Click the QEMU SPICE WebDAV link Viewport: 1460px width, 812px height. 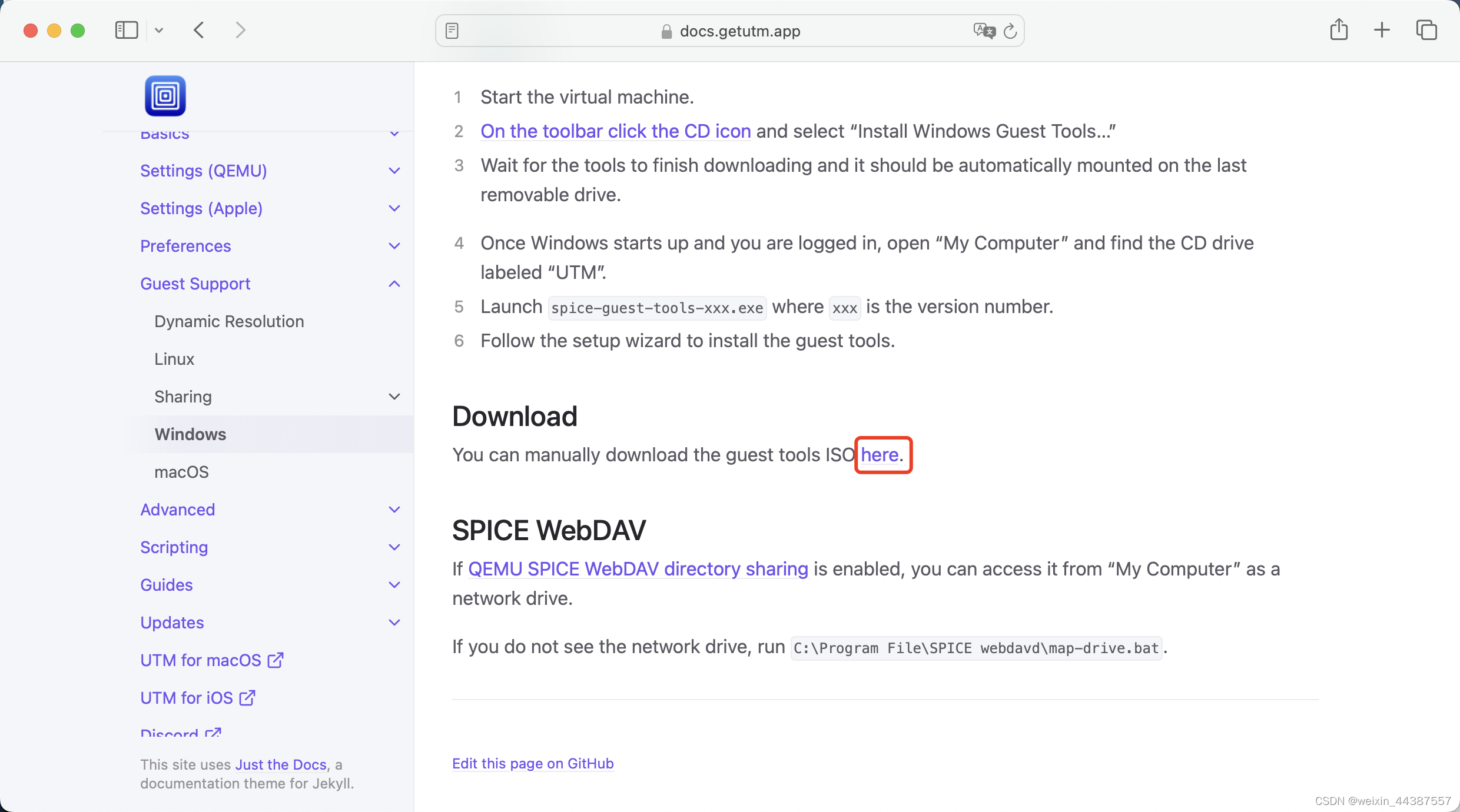pyautogui.click(x=638, y=568)
